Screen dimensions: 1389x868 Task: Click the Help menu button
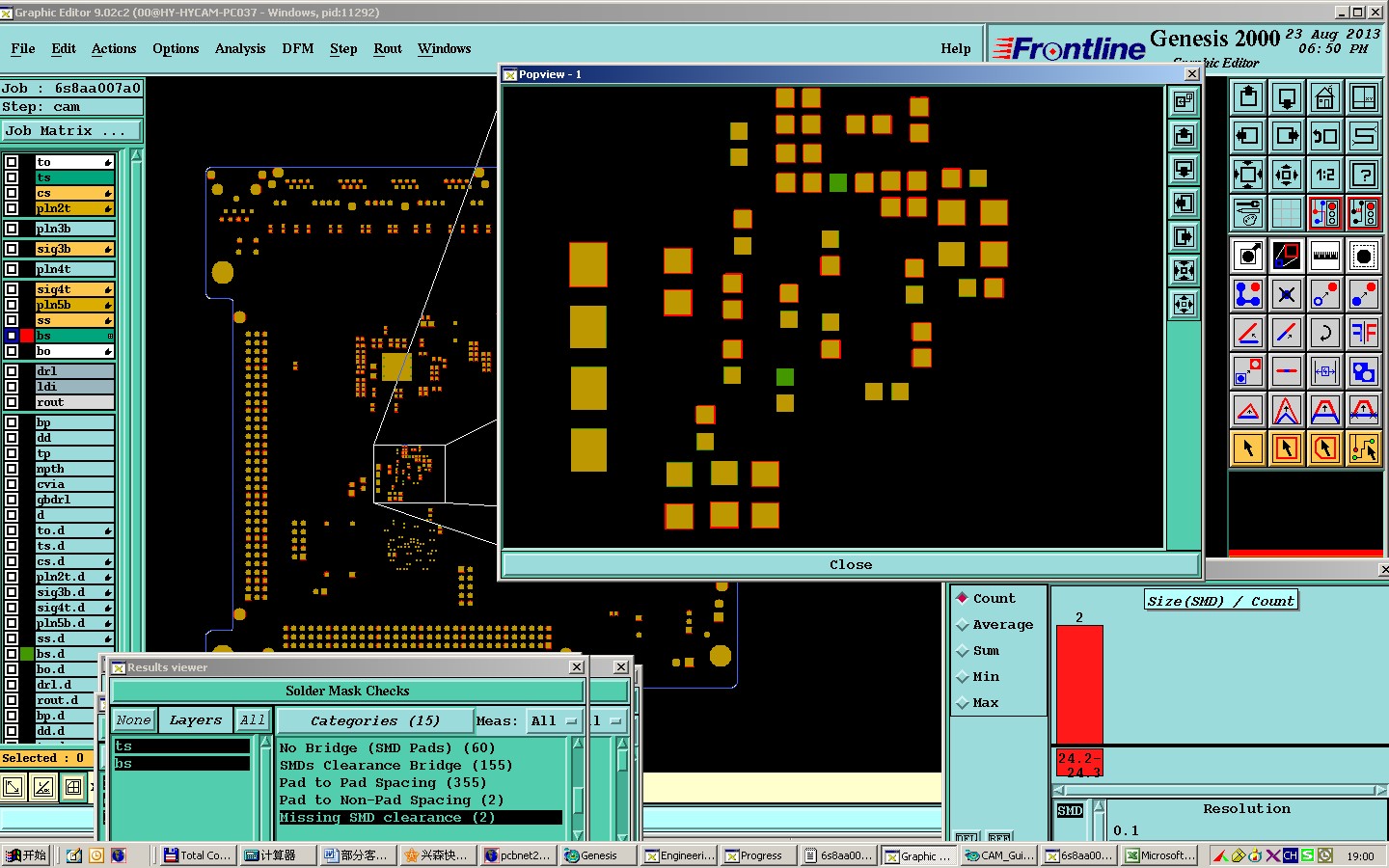956,49
